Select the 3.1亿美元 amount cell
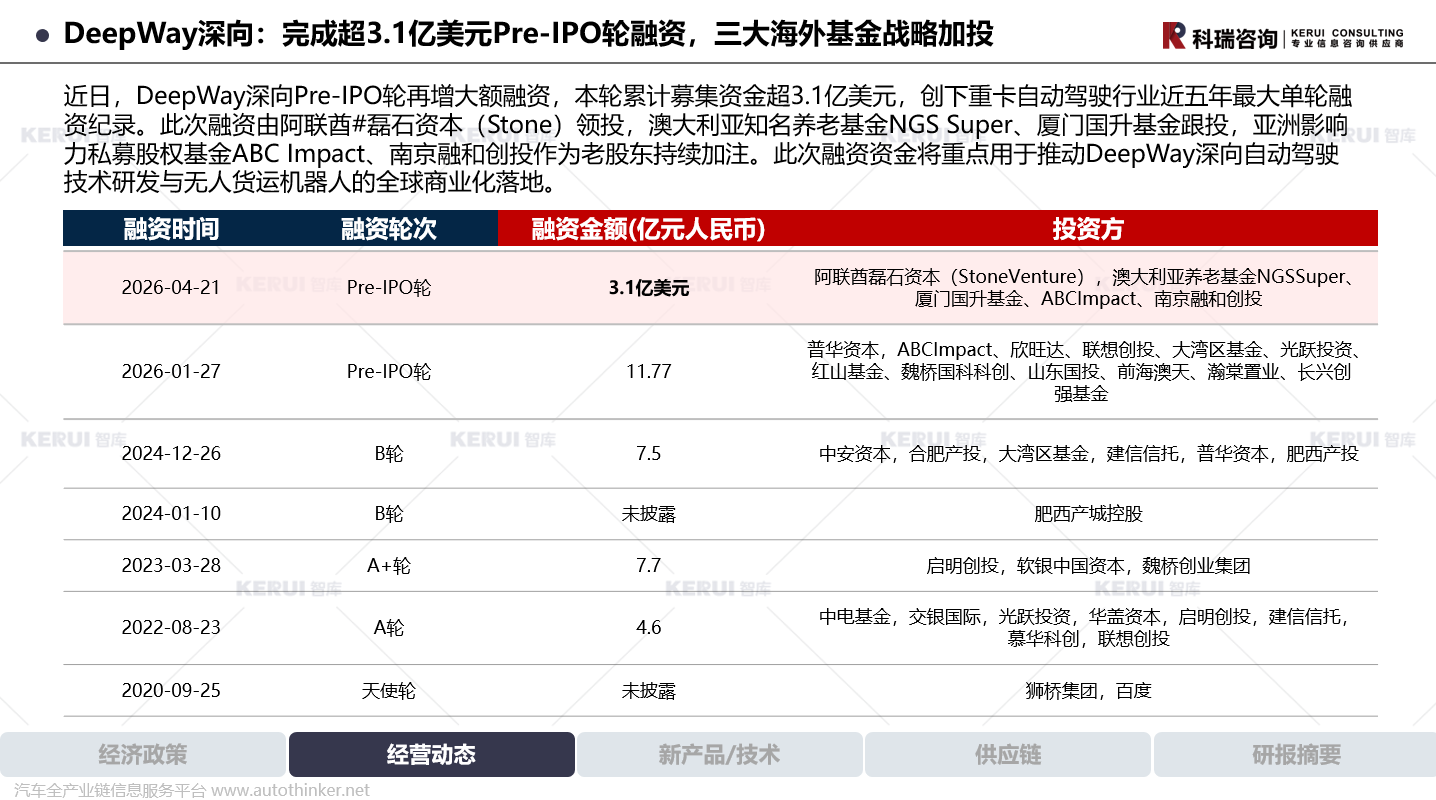Image resolution: width=1436 pixels, height=800 pixels. coord(648,288)
